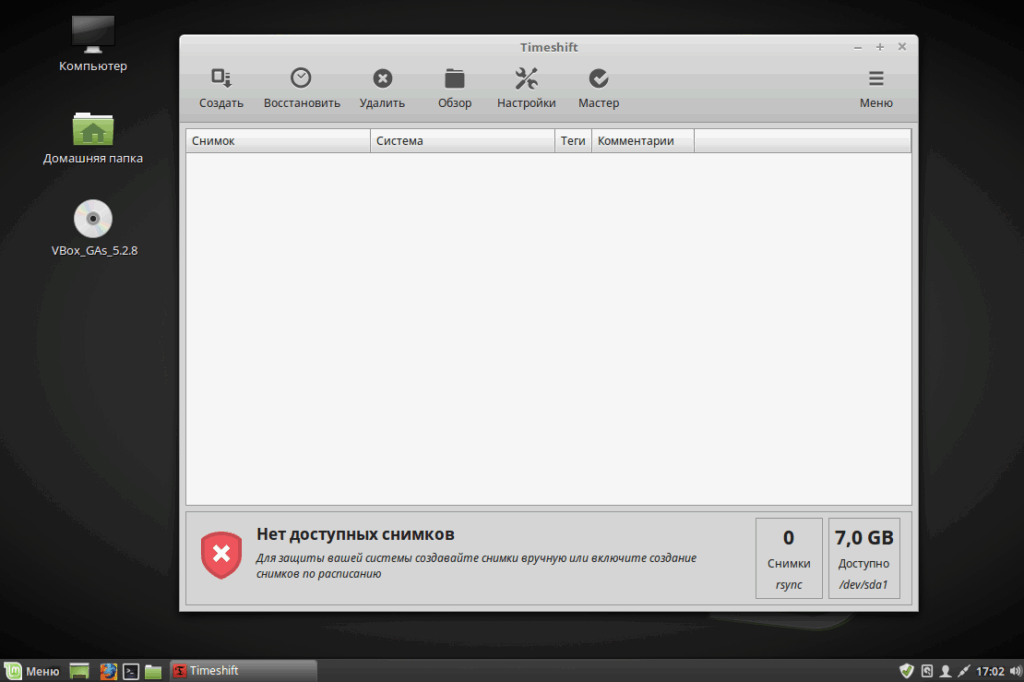Open Настройки settings tools icon
This screenshot has height=682, width=1024.
(x=526, y=78)
